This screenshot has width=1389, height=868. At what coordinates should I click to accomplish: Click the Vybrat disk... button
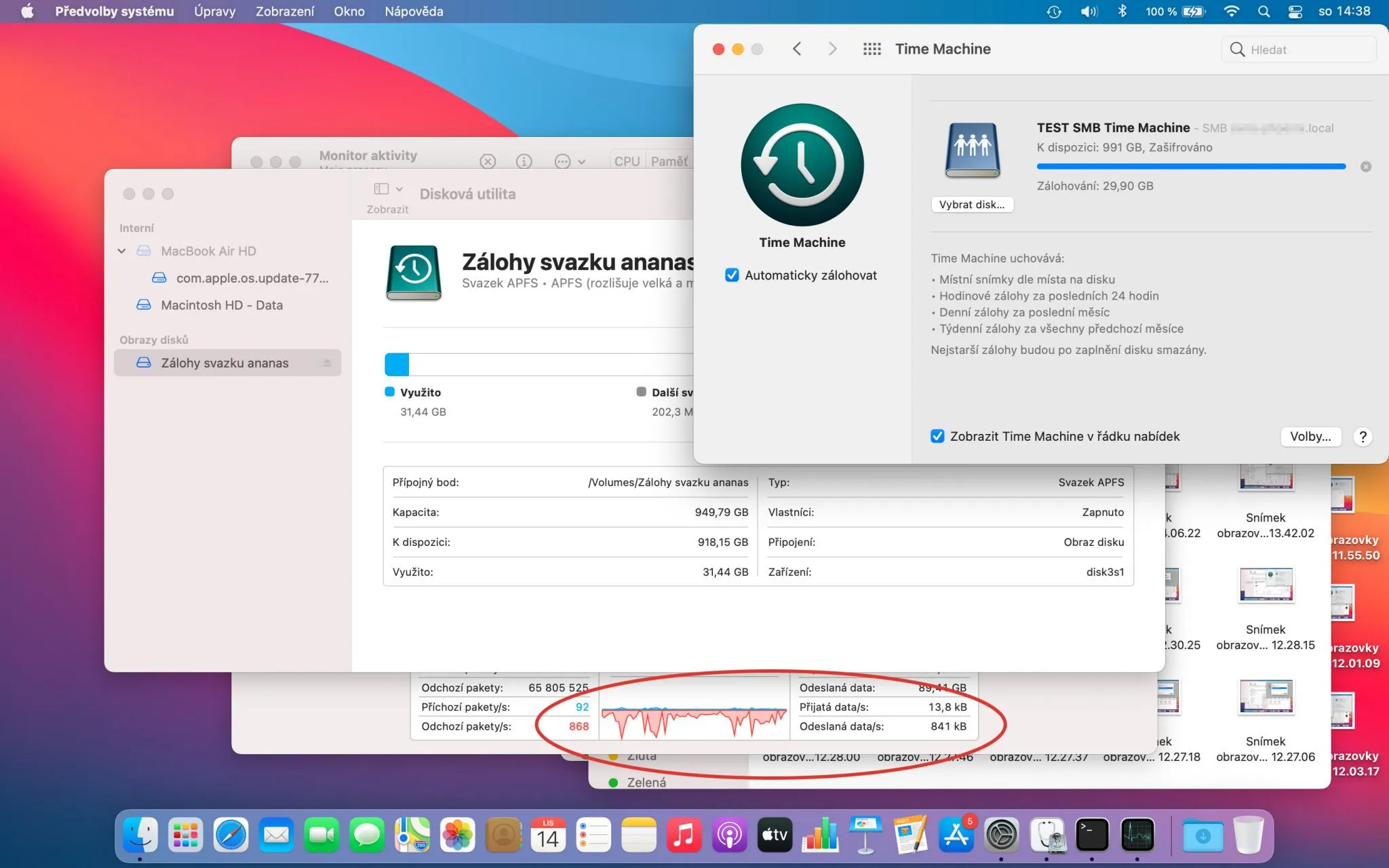point(972,205)
